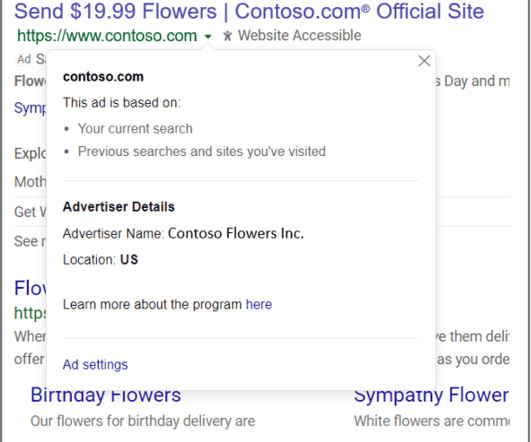This screenshot has width=531, height=442.
Task: Click the Website Accessible label text
Action: click(x=299, y=36)
